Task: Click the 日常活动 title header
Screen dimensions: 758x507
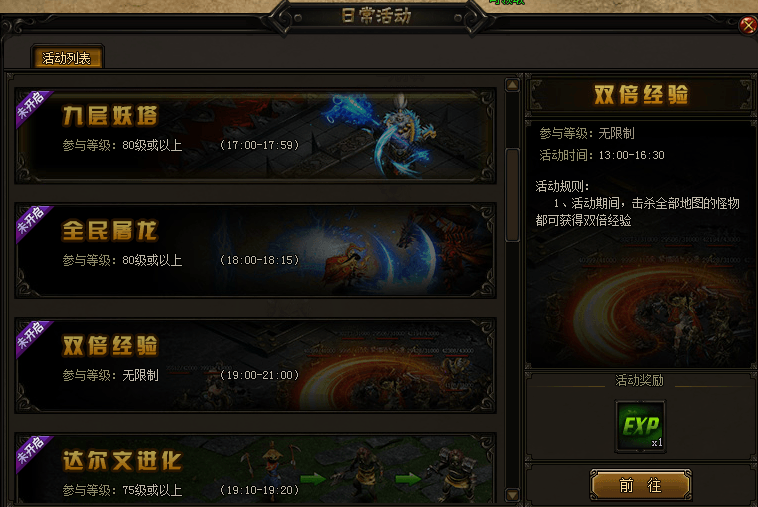Action: pos(377,16)
